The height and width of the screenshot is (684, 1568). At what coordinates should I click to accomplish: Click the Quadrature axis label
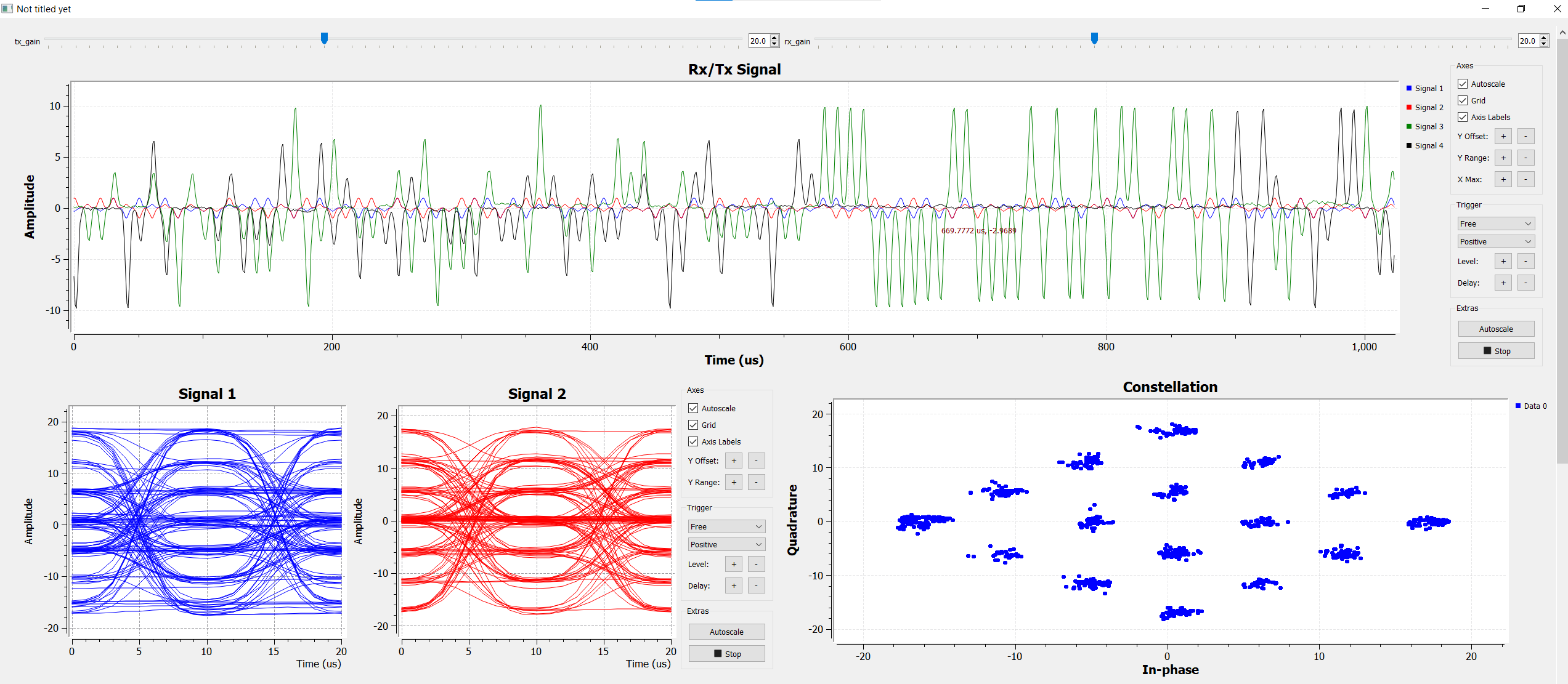792,520
